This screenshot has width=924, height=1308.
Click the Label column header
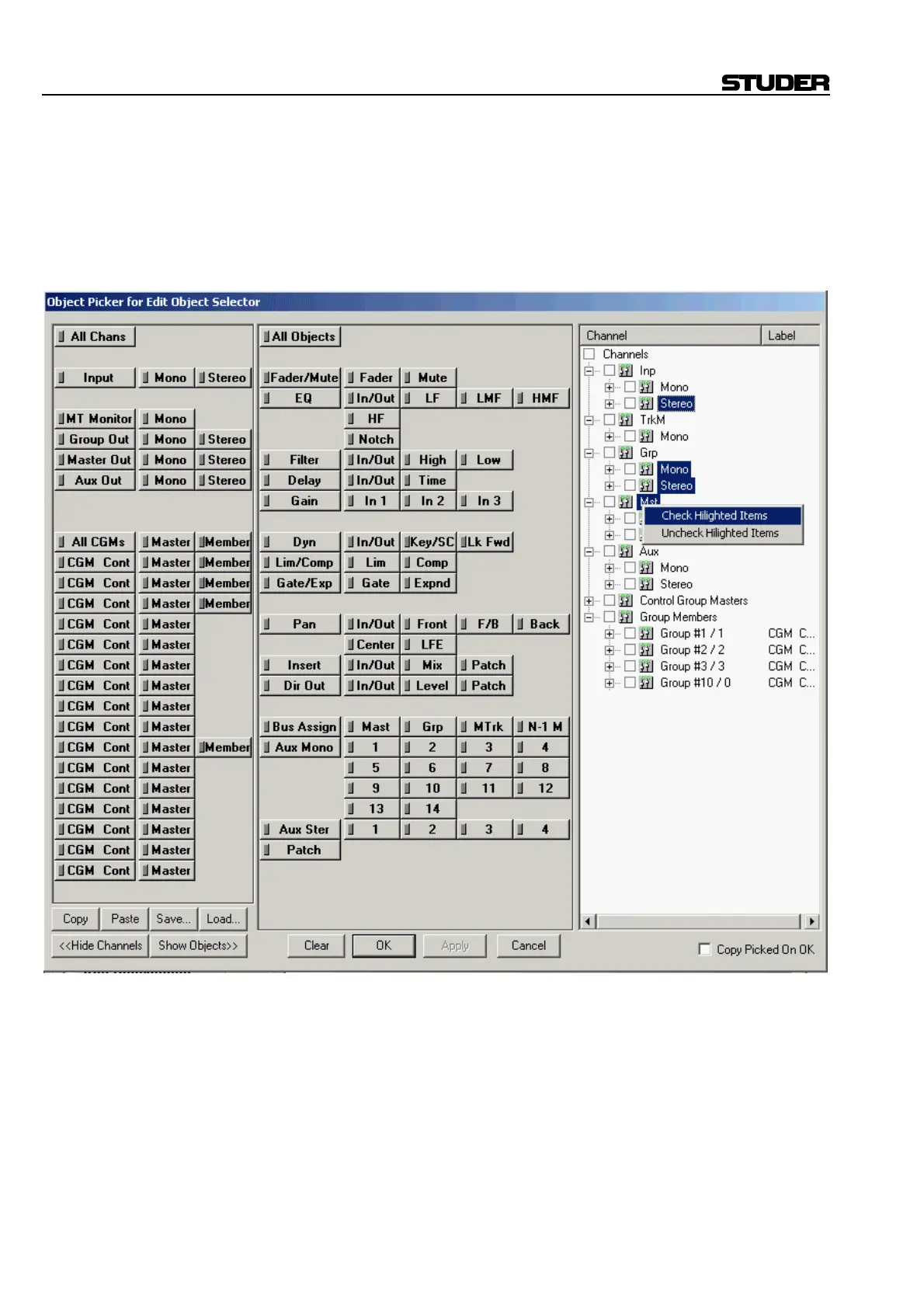(790, 336)
